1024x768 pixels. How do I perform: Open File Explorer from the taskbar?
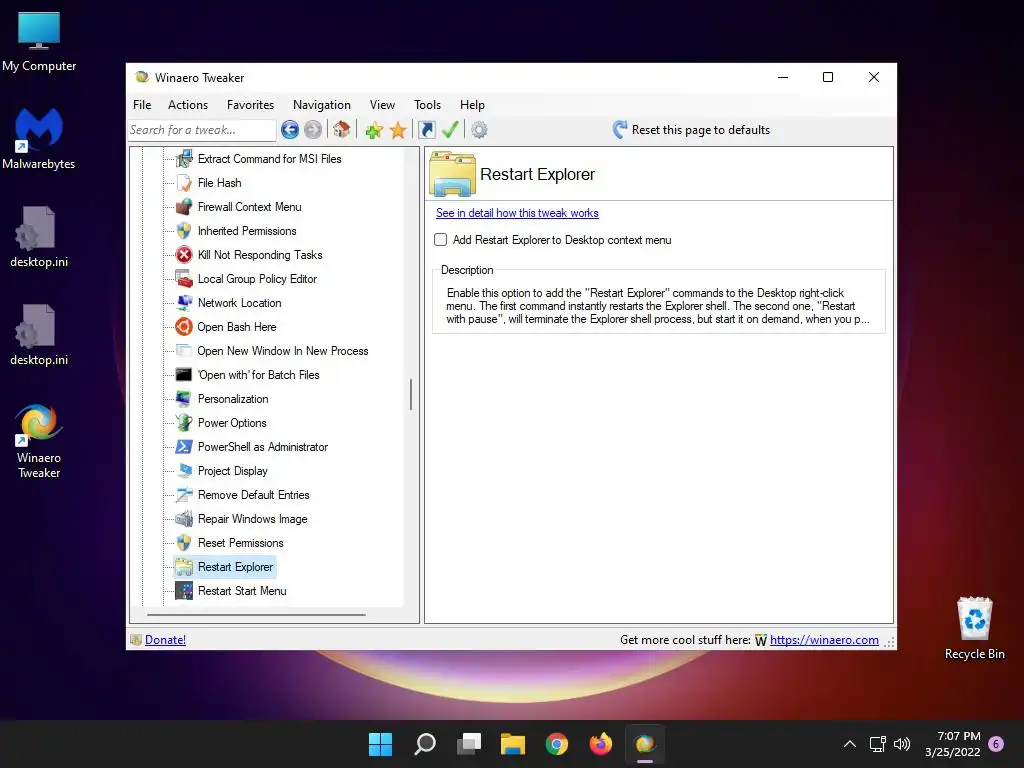tap(513, 744)
